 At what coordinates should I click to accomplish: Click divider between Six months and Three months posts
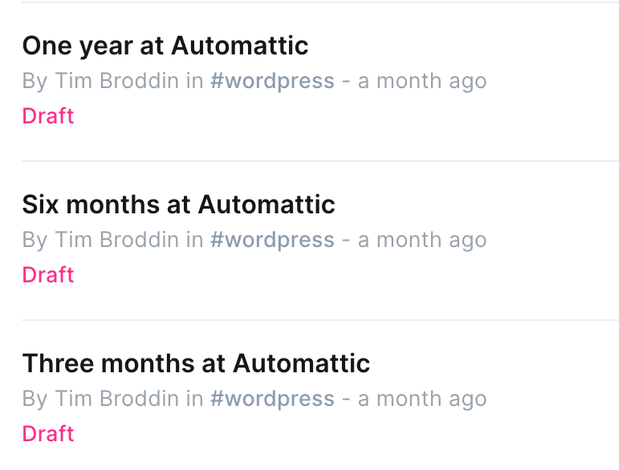coord(320,320)
